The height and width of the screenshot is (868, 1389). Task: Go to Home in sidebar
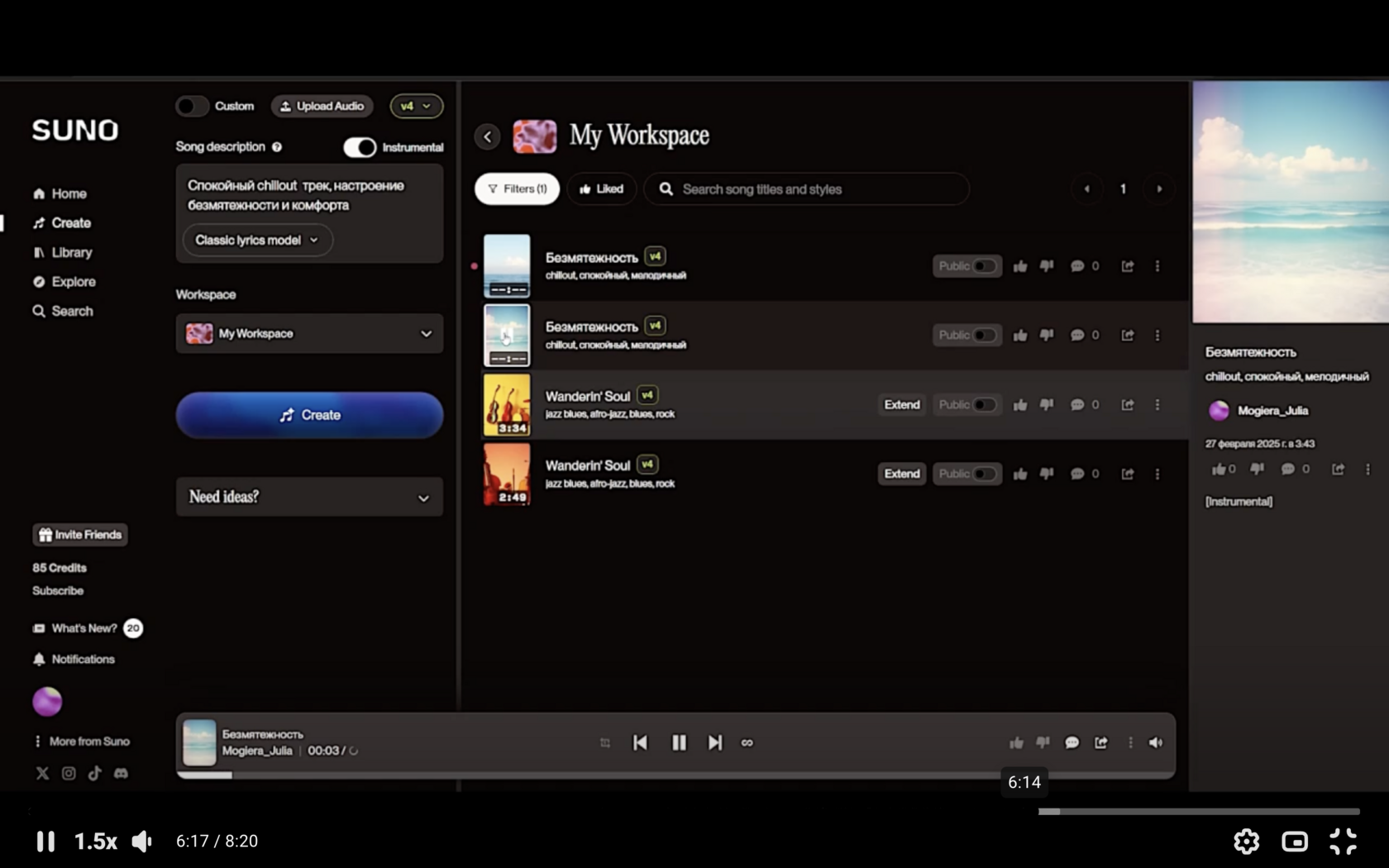pyautogui.click(x=60, y=193)
